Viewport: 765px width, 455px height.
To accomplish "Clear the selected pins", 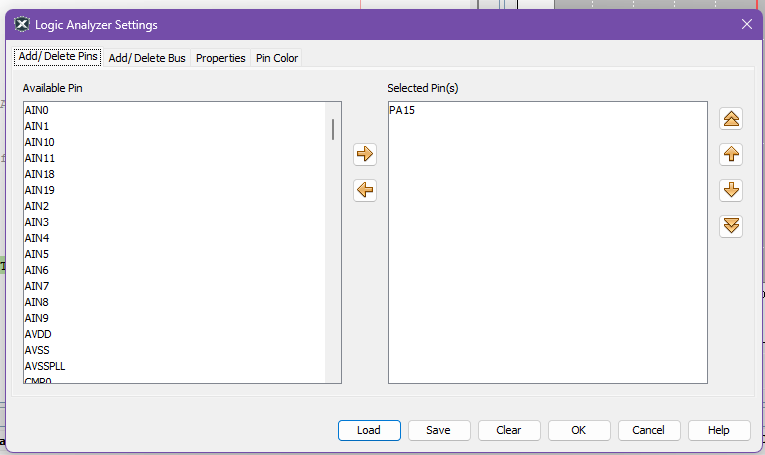I will pyautogui.click(x=508, y=430).
